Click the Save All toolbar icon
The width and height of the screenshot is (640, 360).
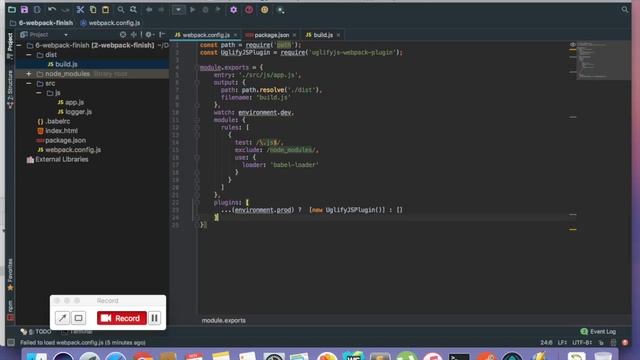[x=24, y=9]
